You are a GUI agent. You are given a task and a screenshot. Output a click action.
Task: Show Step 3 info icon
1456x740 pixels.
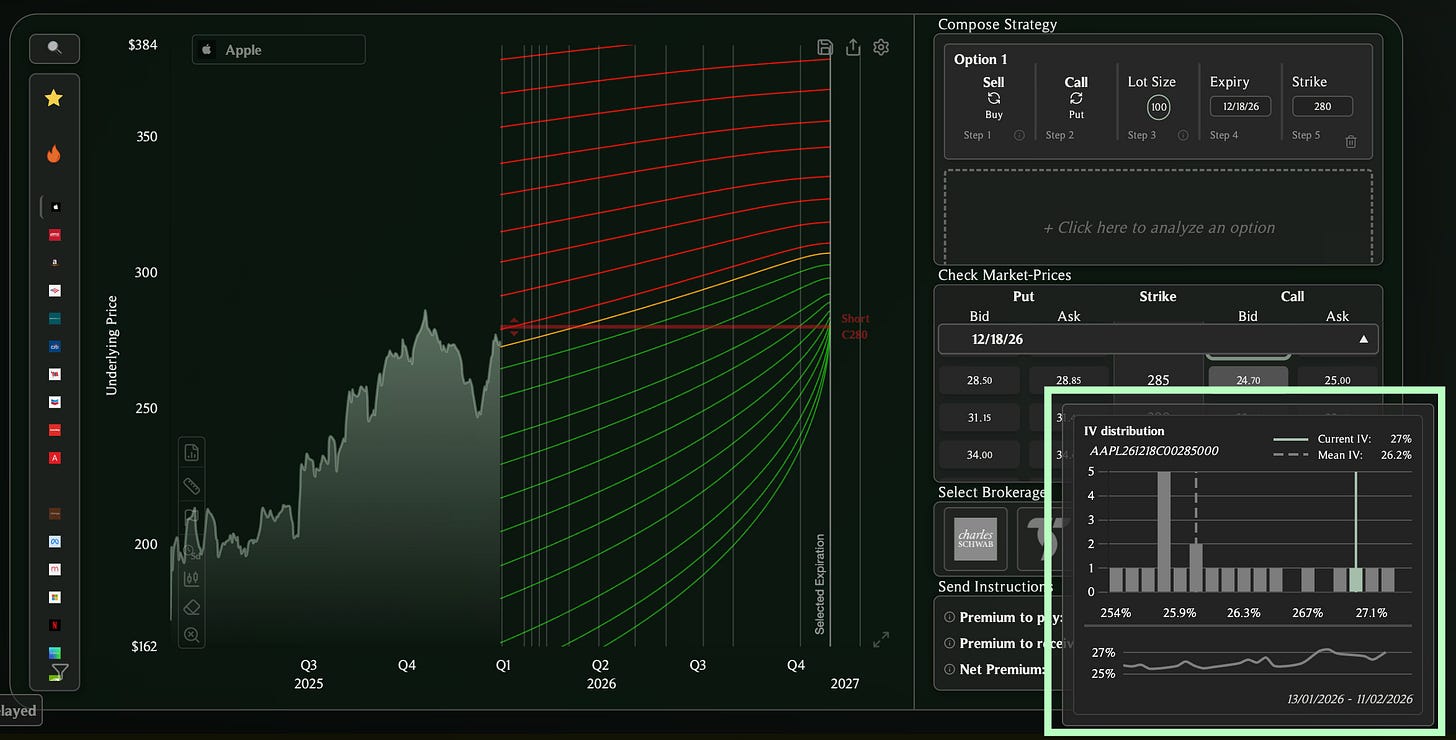pos(1182,135)
